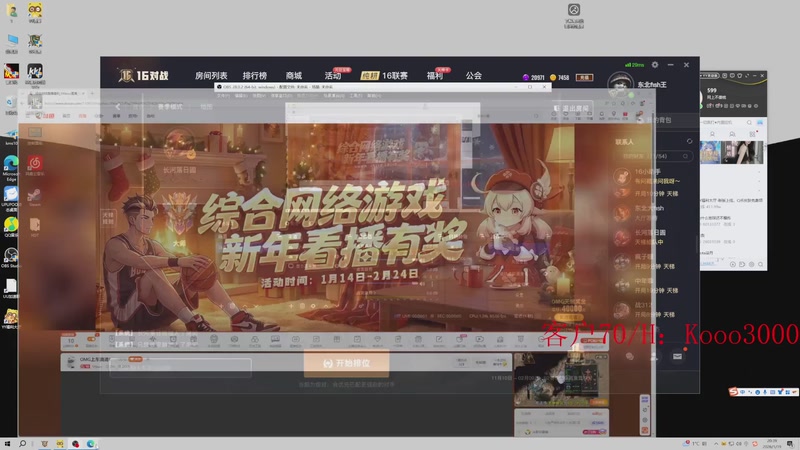800x450 pixels.
Task: Open the Windows Start menu
Action: coord(7,444)
